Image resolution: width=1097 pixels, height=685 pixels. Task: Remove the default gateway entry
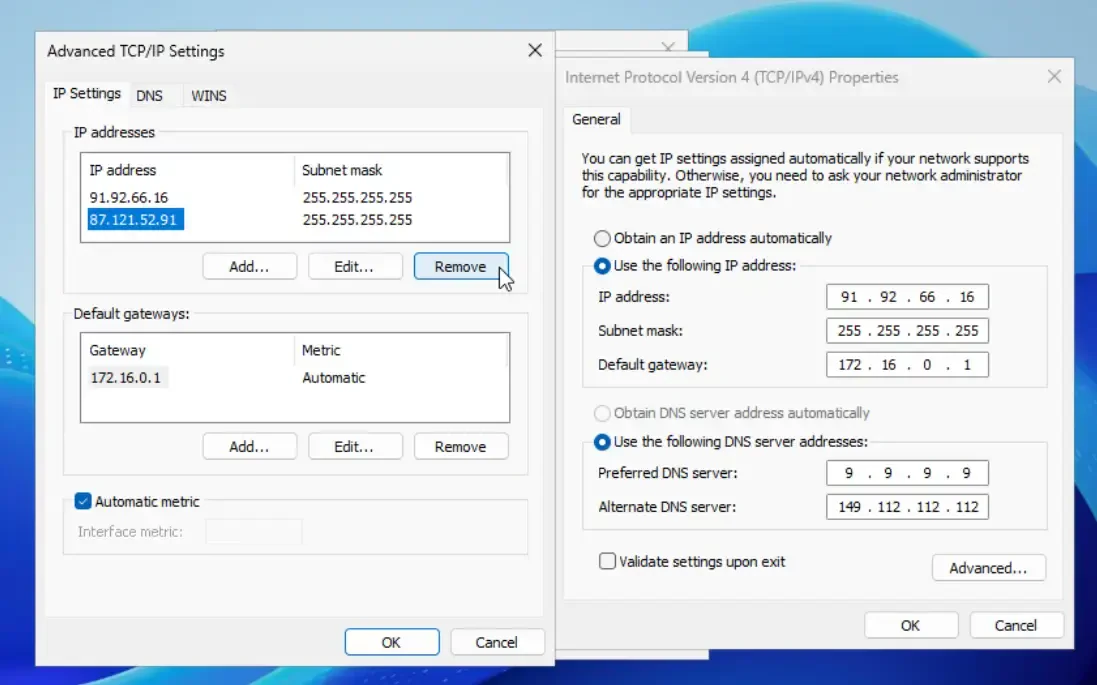point(460,447)
